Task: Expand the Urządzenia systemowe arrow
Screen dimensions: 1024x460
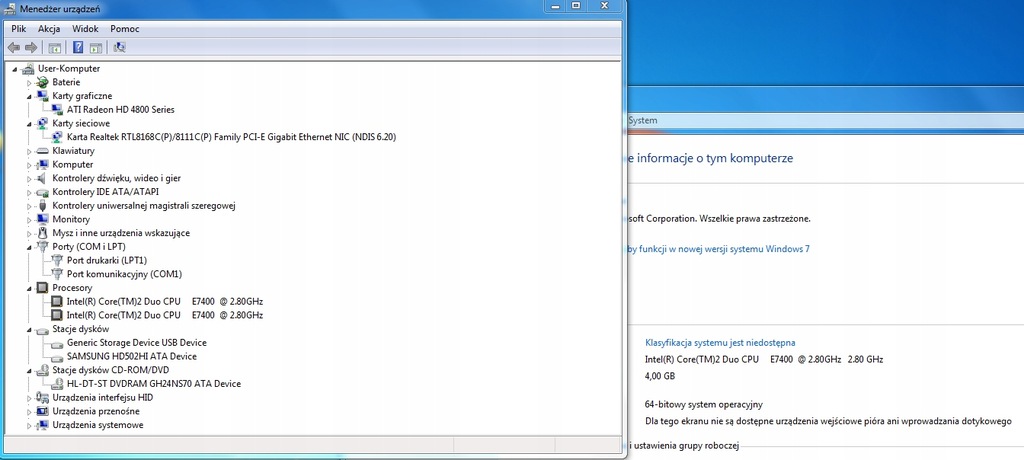Action: [x=29, y=426]
